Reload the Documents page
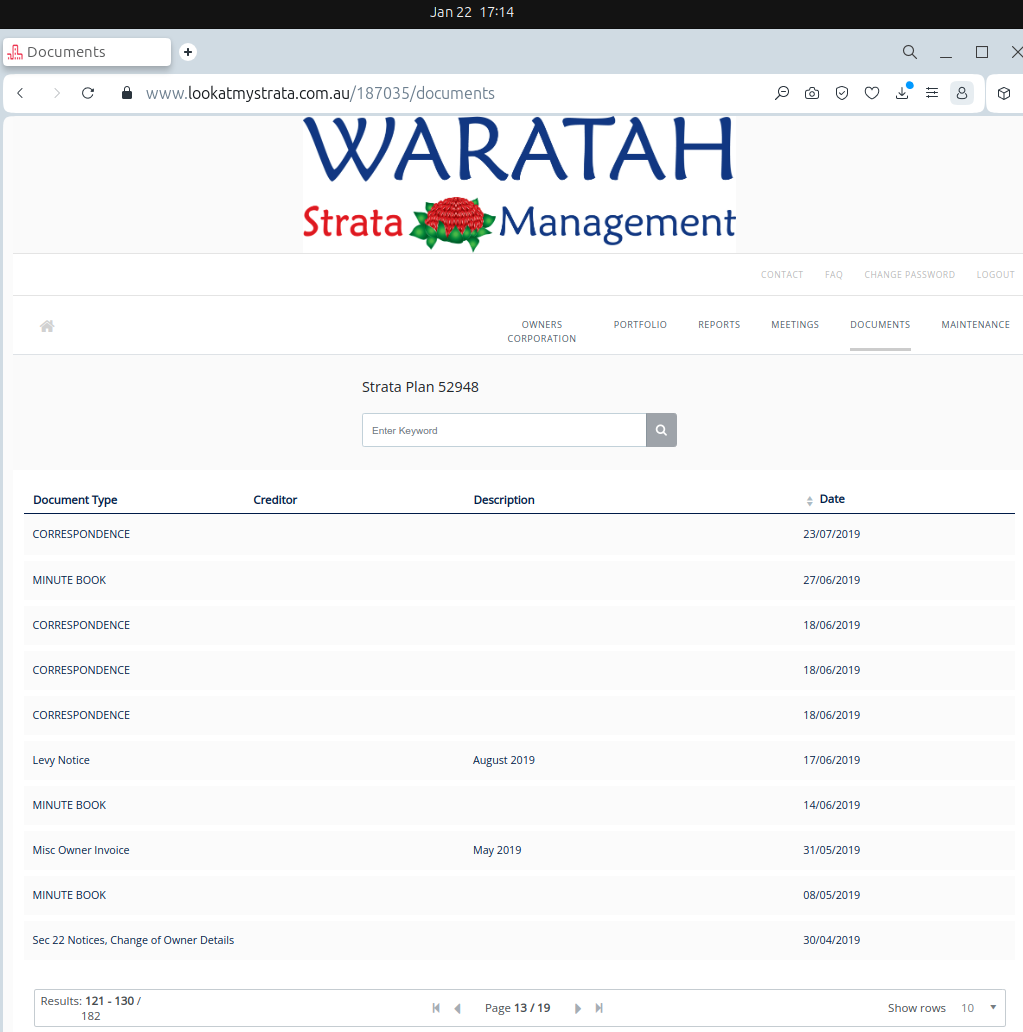 pyautogui.click(x=88, y=93)
